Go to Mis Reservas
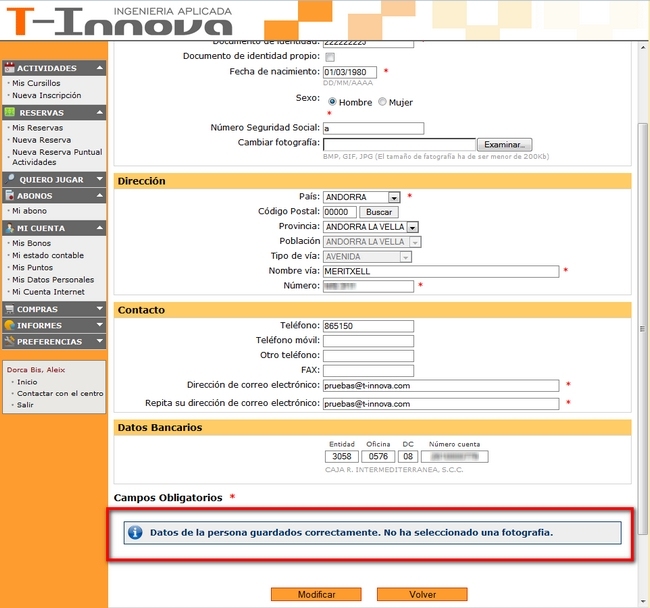Screen dimensions: 650x608 (38, 128)
